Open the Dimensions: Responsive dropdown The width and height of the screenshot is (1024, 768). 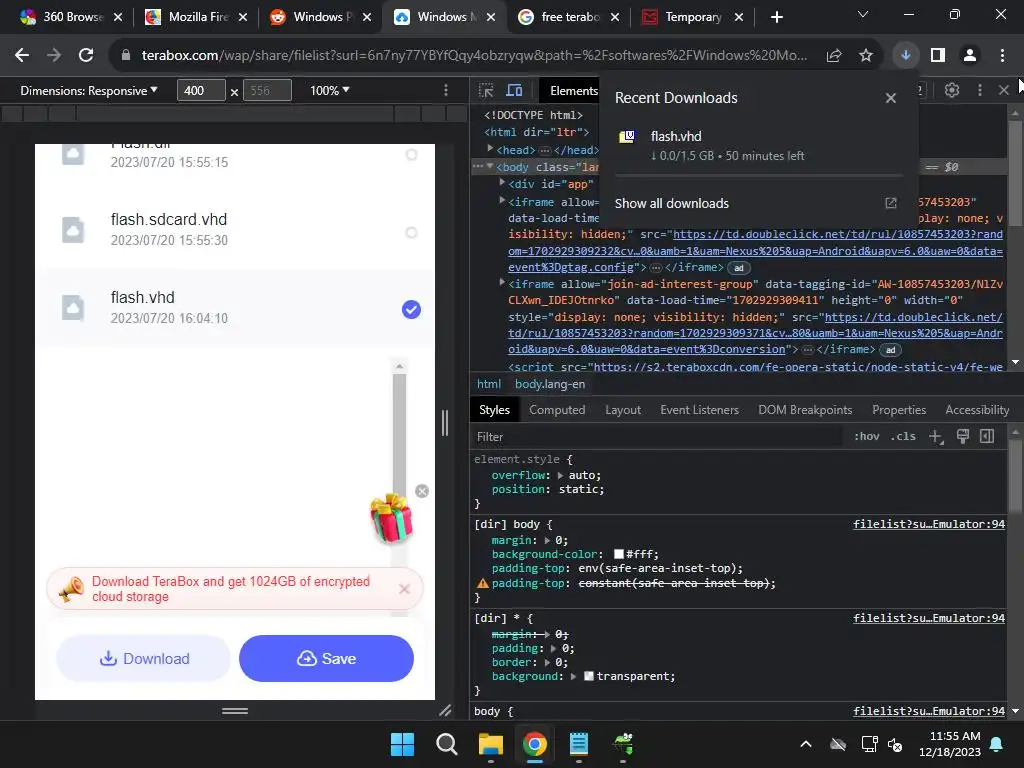tap(89, 91)
